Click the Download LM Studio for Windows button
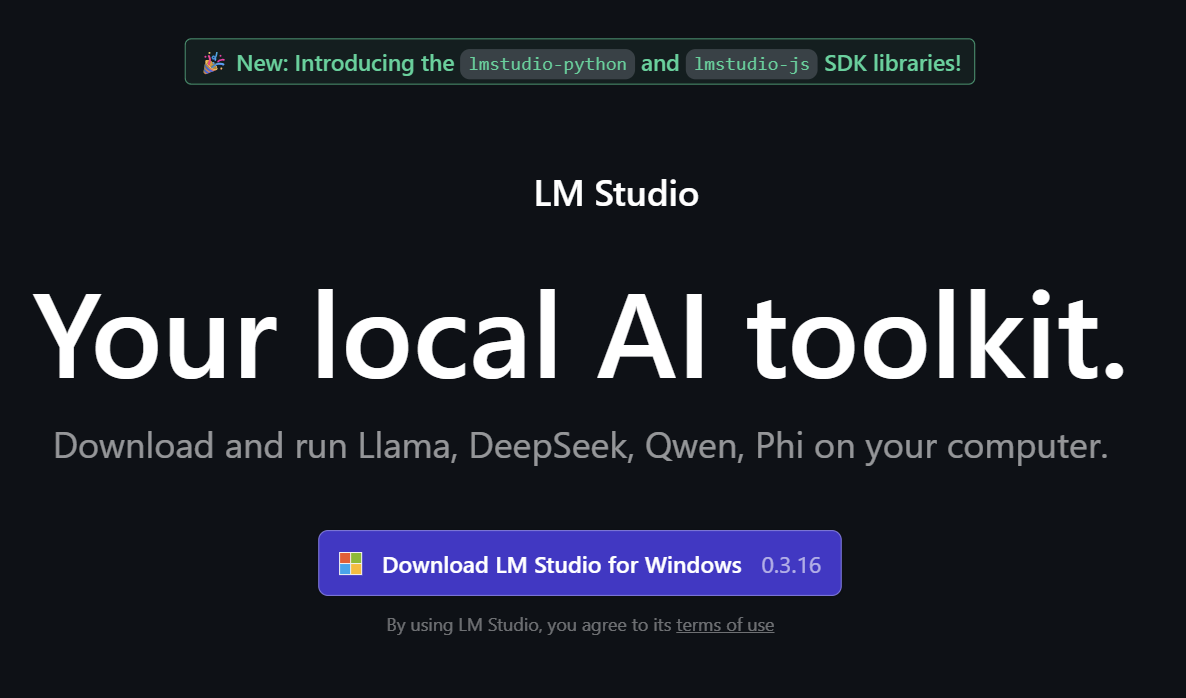1186x698 pixels. point(579,563)
